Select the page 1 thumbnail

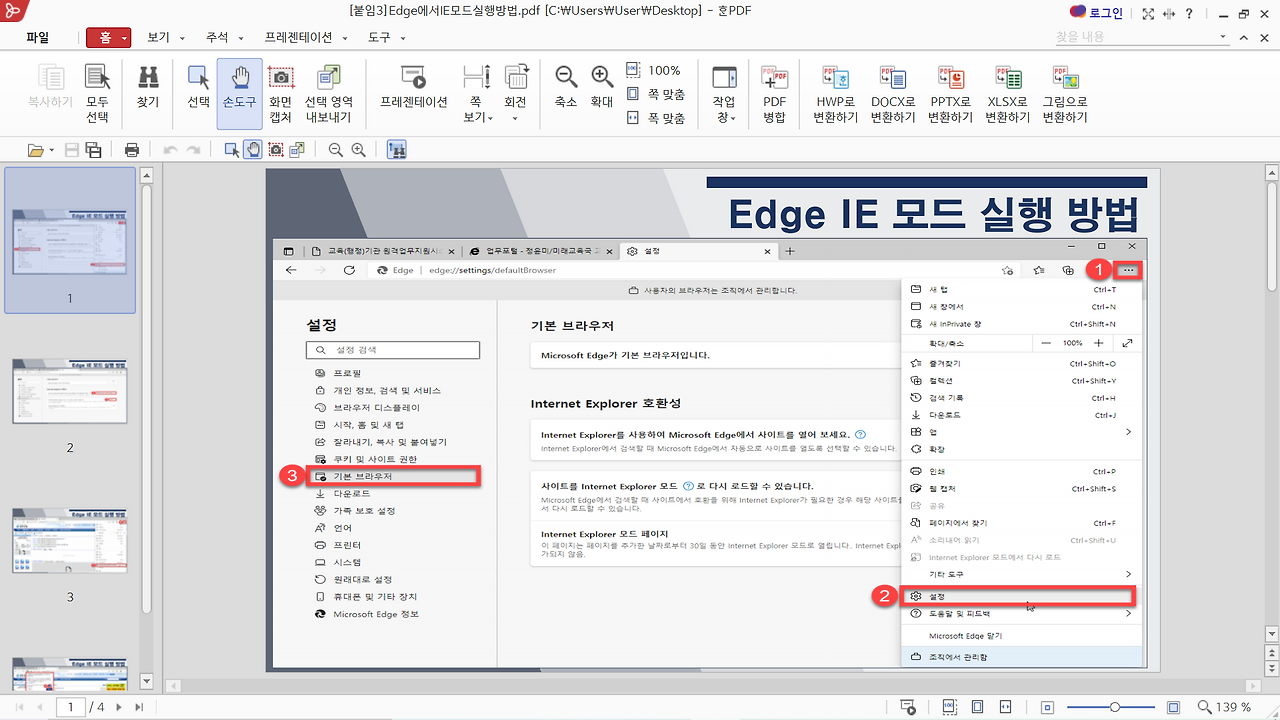70,240
